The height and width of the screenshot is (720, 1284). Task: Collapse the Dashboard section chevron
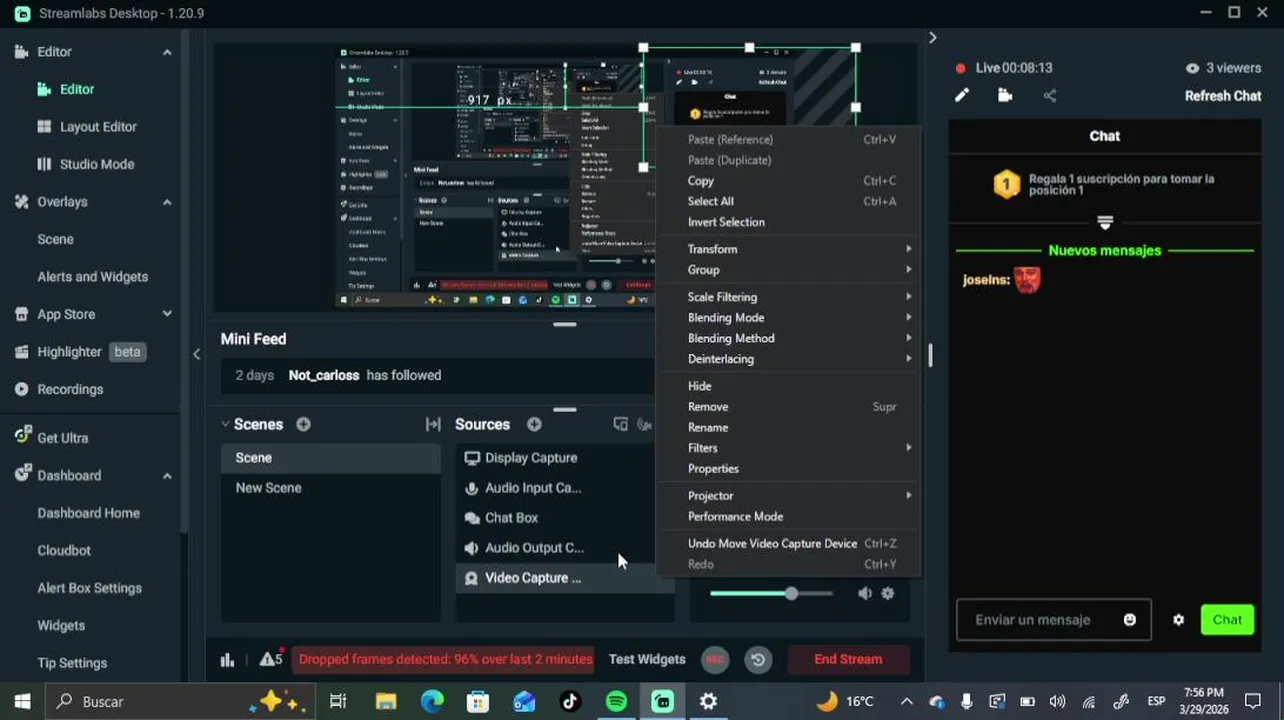tap(167, 476)
